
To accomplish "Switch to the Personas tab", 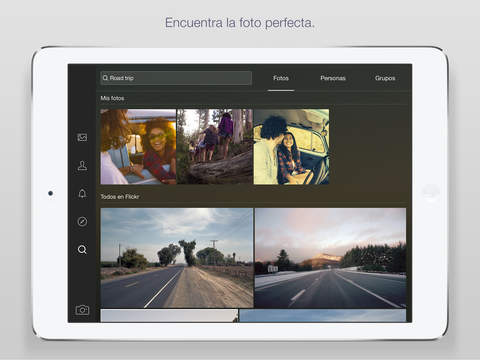I will click(333, 78).
